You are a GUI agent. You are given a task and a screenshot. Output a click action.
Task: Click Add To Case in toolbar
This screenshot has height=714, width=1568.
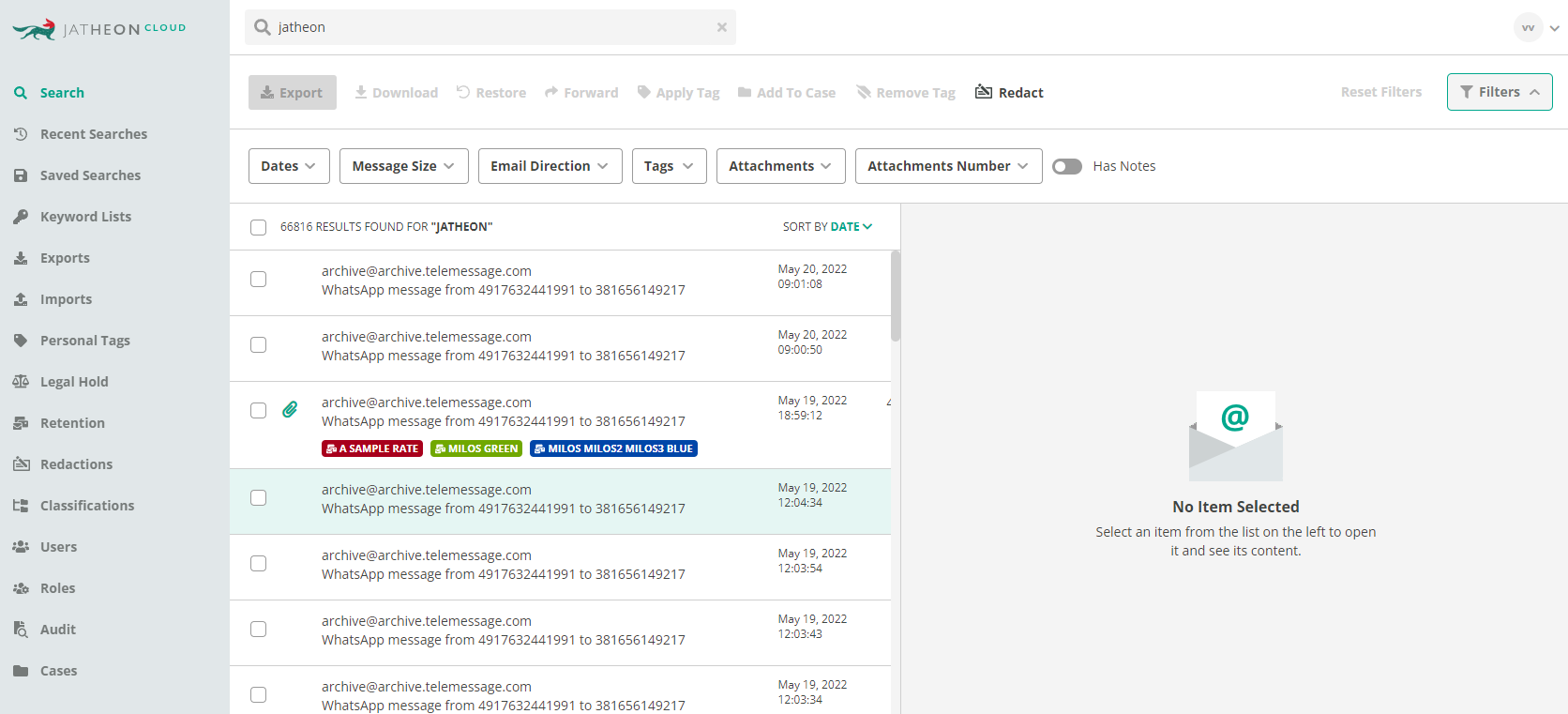coord(786,92)
